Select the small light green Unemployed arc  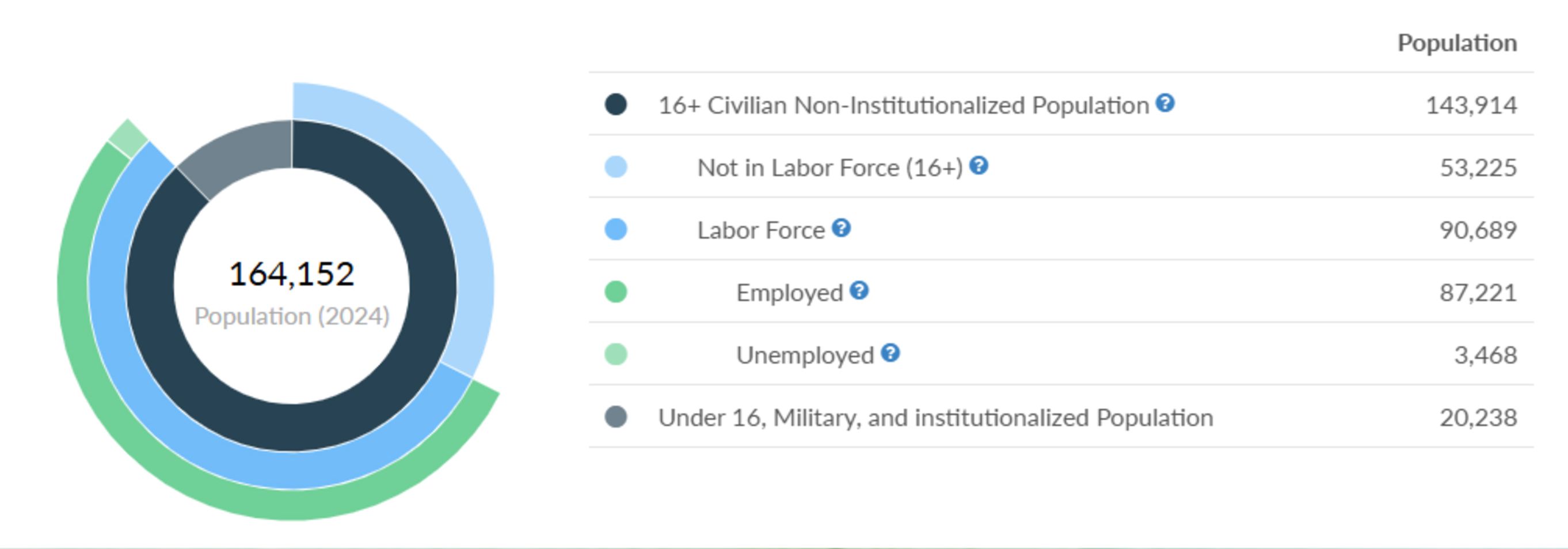click(128, 139)
